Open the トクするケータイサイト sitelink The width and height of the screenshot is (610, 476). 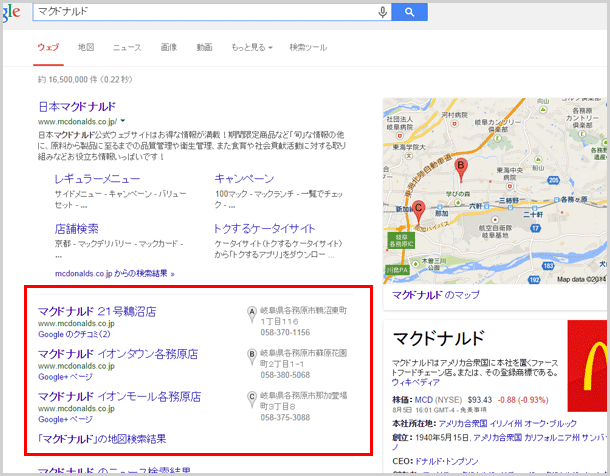tap(265, 229)
